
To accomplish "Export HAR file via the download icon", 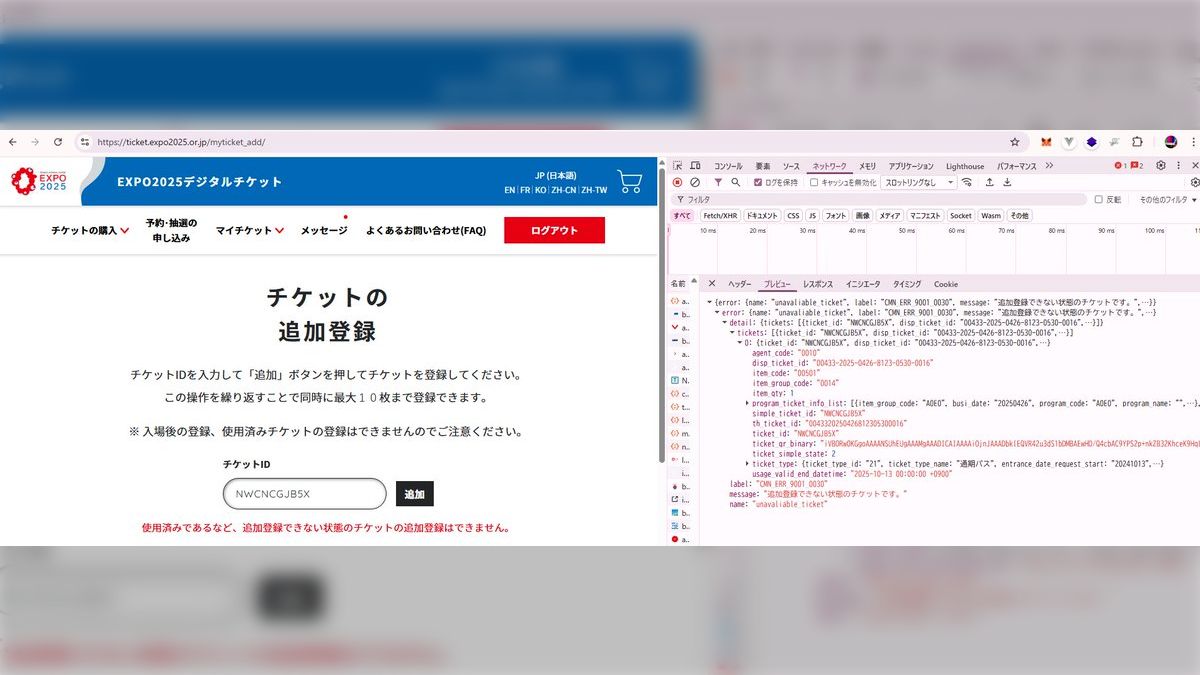I will [x=1008, y=182].
